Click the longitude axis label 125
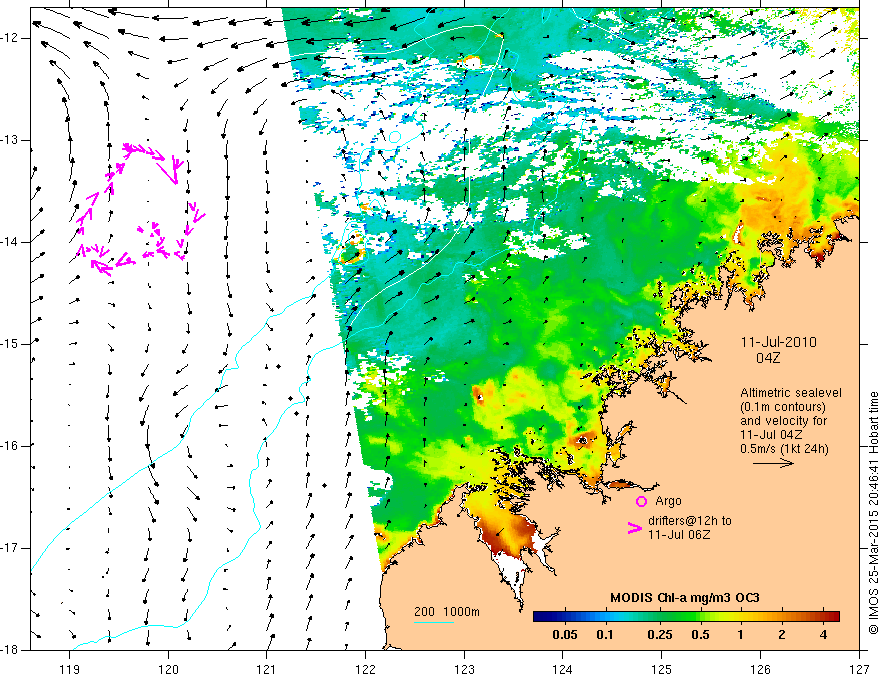Image resolution: width=880 pixels, height=680 pixels. (x=662, y=669)
